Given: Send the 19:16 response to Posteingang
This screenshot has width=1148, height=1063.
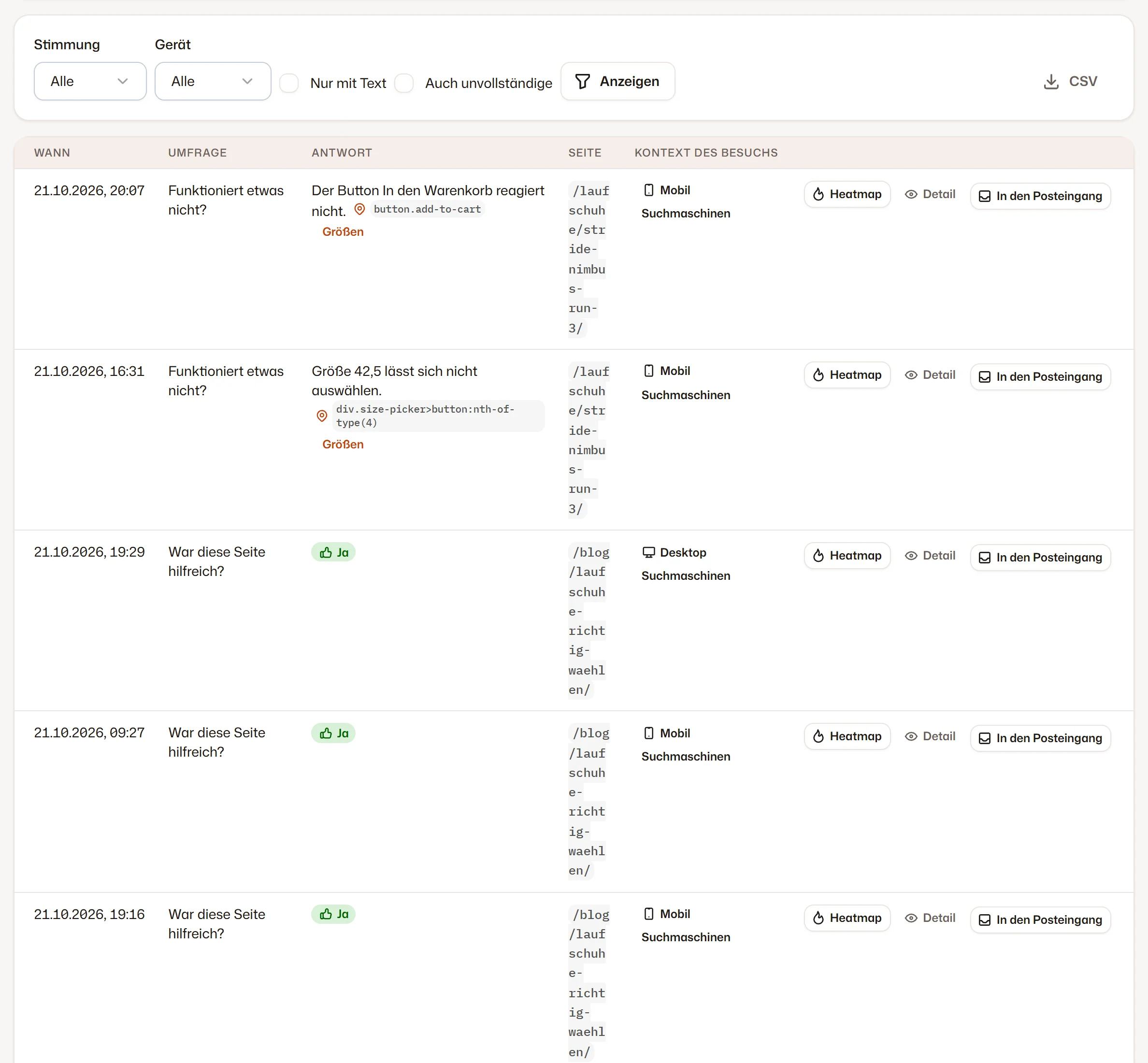Looking at the screenshot, I should [1040, 920].
